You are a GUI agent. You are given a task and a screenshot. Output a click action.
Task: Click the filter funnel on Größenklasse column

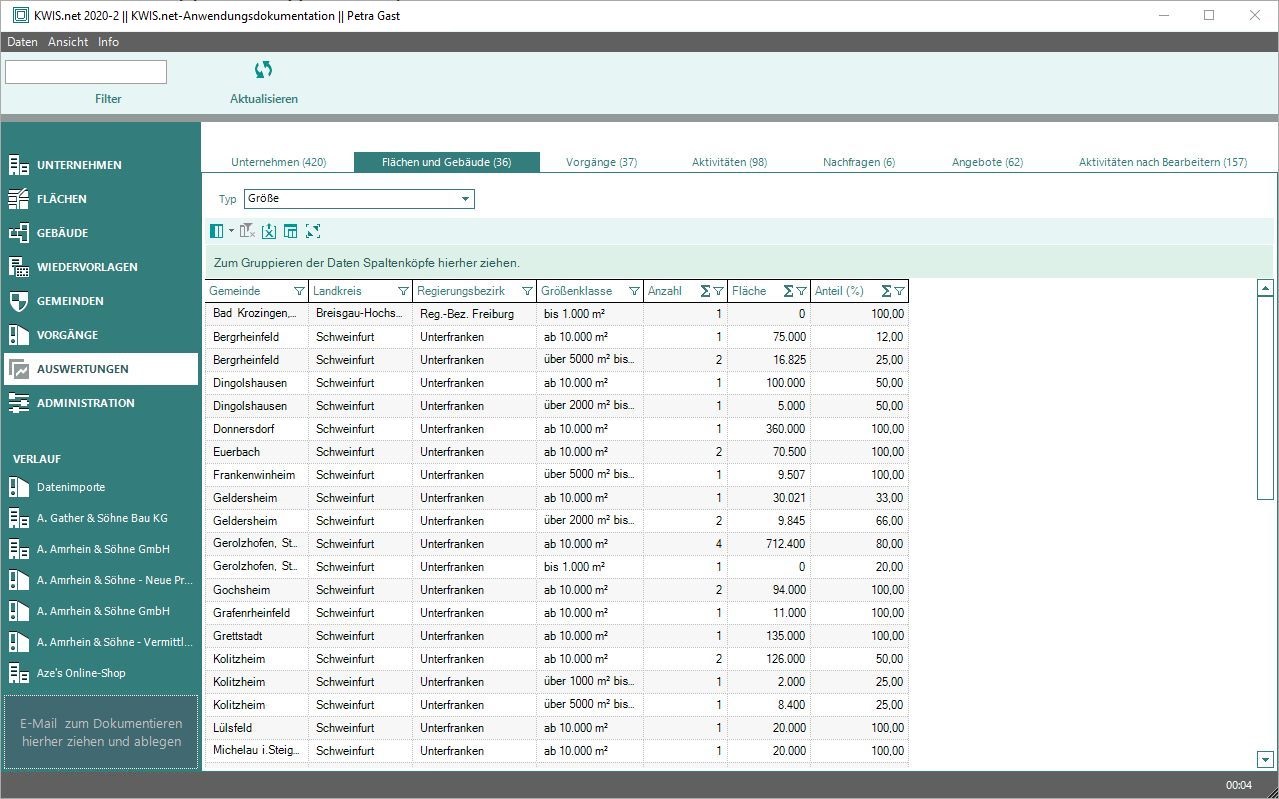pos(634,291)
